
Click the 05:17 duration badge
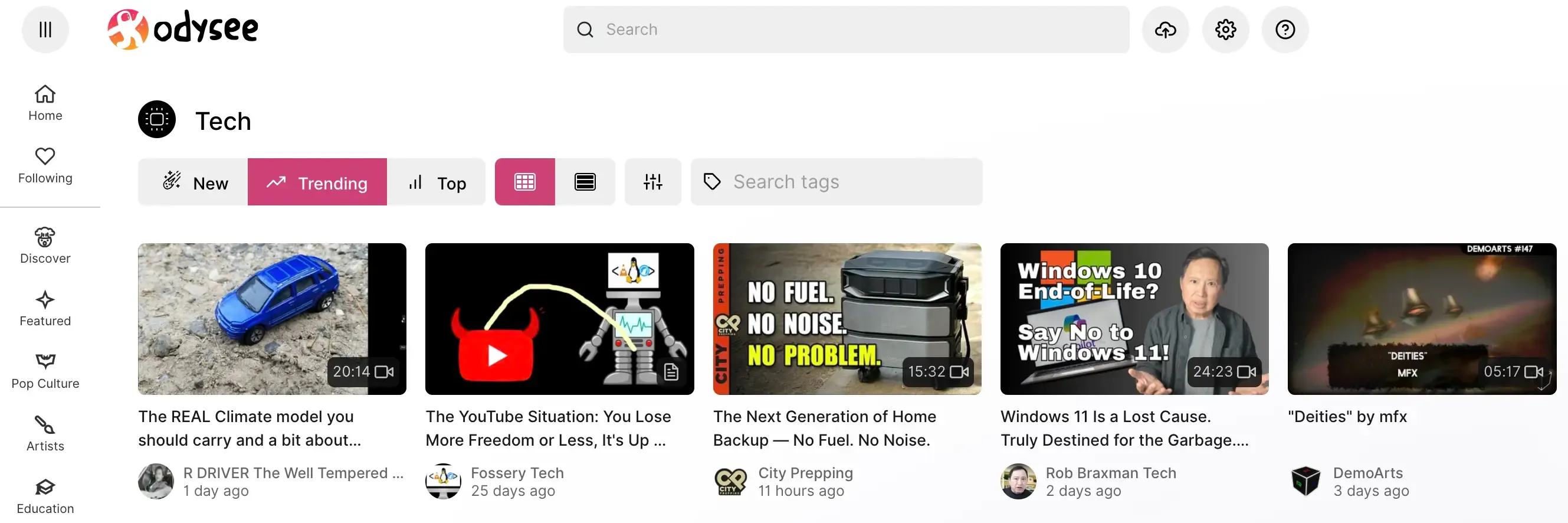coord(1513,371)
